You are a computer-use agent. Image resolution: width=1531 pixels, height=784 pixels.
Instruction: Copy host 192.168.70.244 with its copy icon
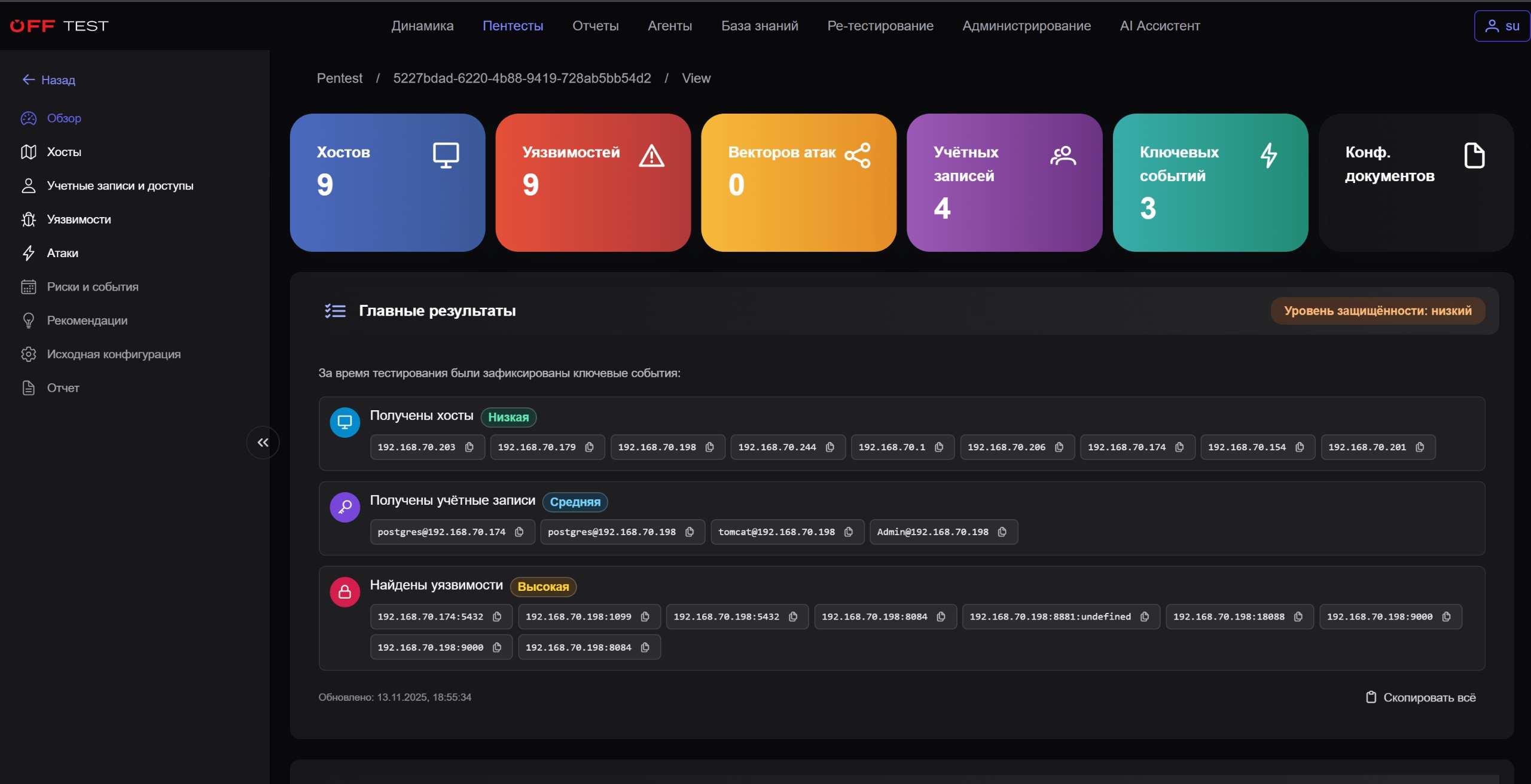click(830, 447)
